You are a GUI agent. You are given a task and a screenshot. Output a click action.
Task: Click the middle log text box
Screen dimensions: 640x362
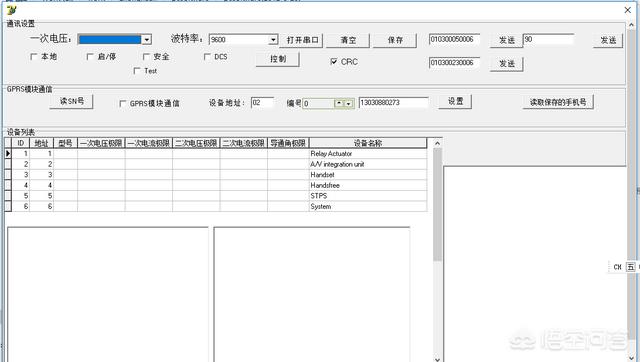[x=312, y=294]
